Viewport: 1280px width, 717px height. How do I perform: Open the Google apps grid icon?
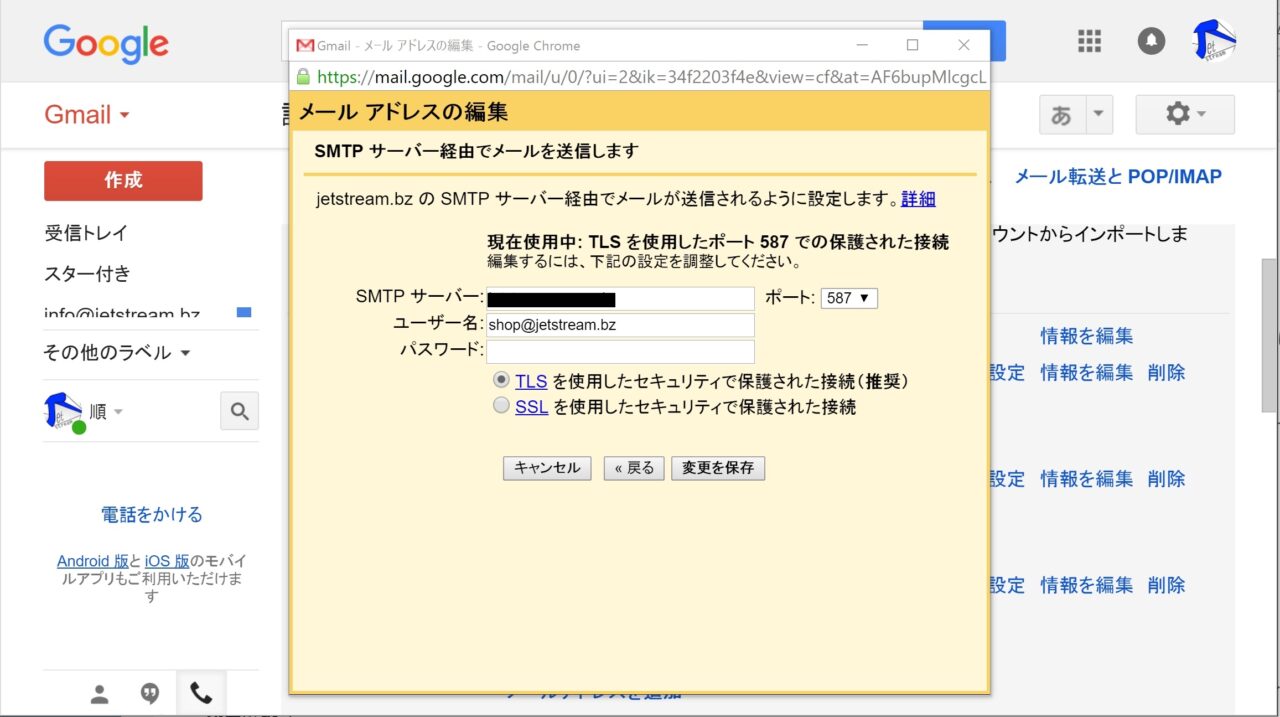click(1089, 41)
